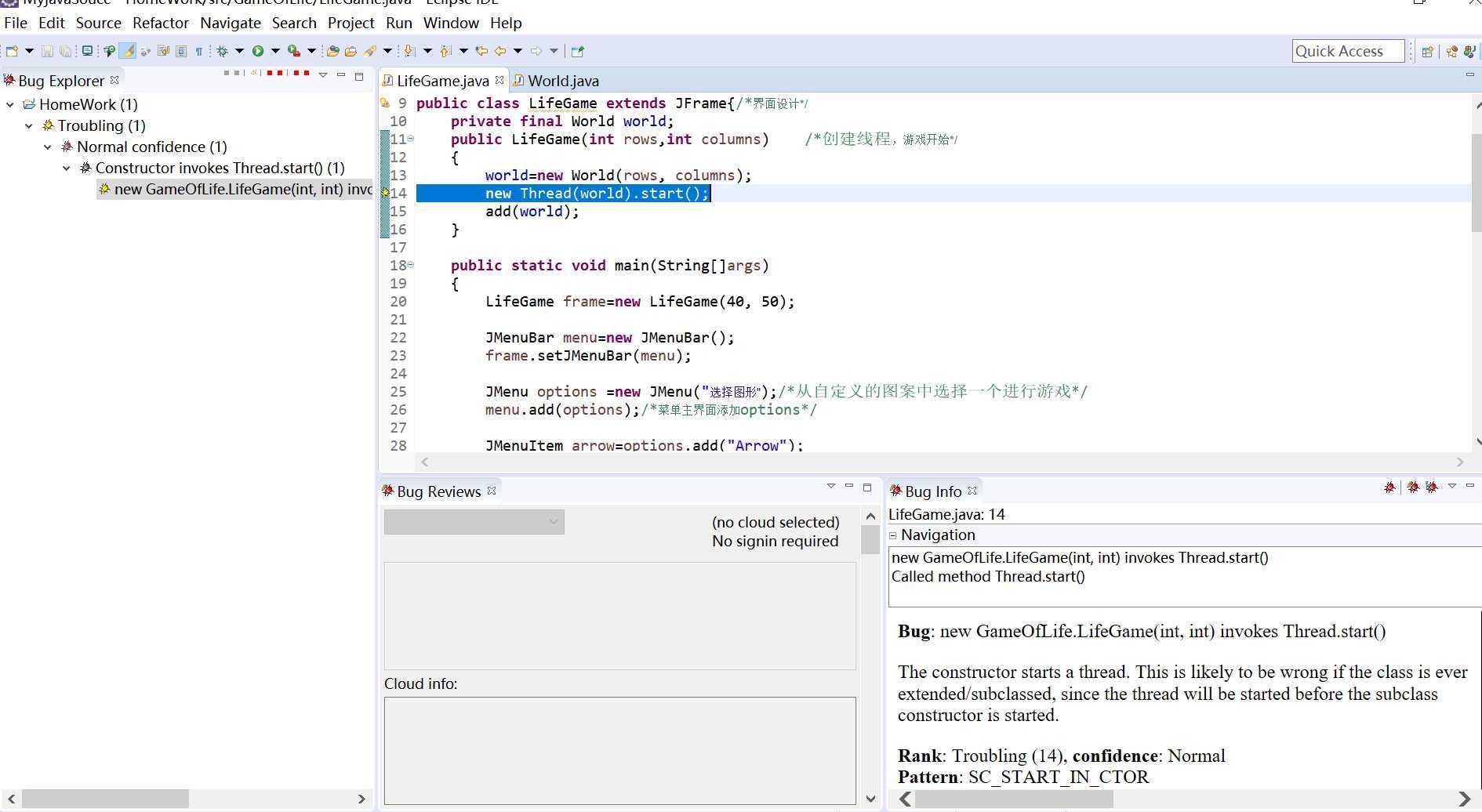Open the Navigate menu
The width and height of the screenshot is (1482, 812).
pyautogui.click(x=231, y=23)
